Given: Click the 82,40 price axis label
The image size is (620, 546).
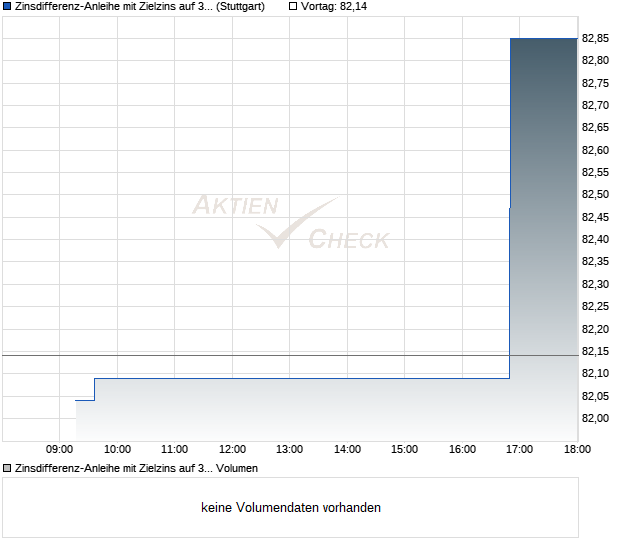Looking at the screenshot, I should [x=595, y=239].
